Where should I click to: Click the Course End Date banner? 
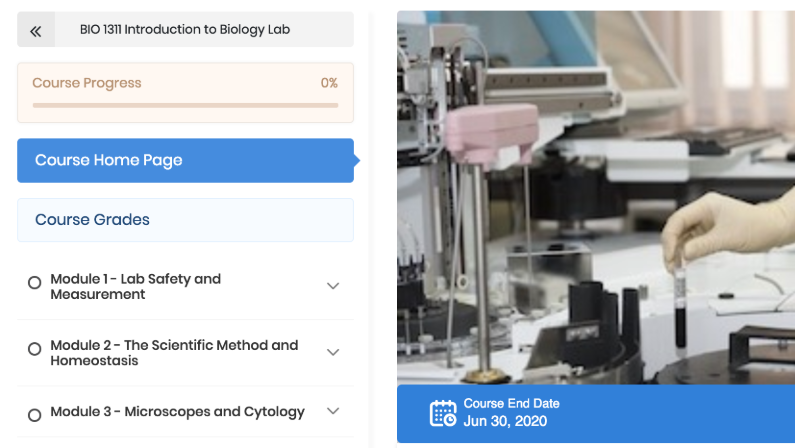596,414
